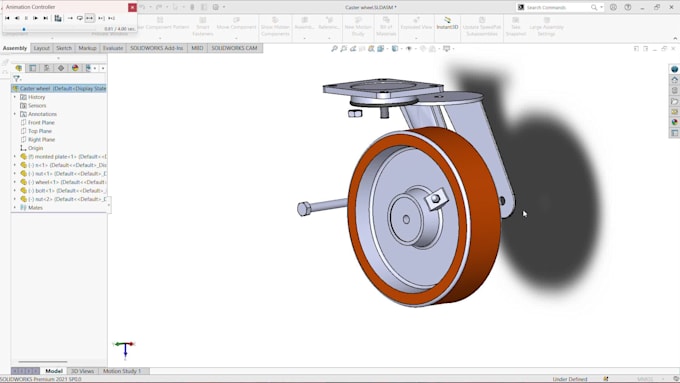Click the fast play double-speed button
680x383 pixels.
(111, 18)
